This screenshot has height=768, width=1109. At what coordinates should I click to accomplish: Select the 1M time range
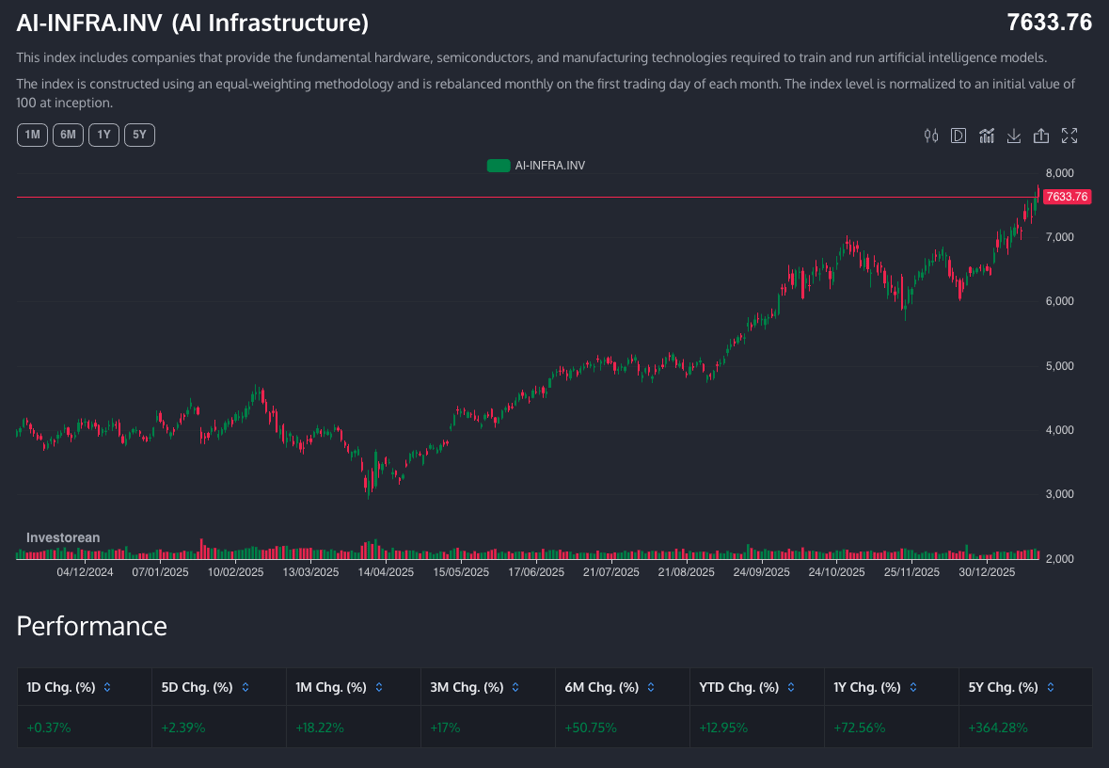(32, 135)
